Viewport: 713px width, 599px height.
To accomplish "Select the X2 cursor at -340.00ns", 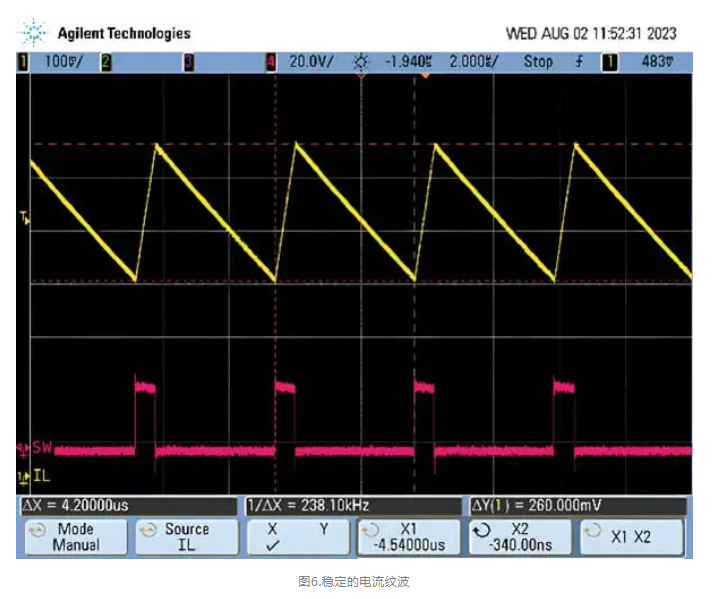I will pyautogui.click(x=521, y=537).
